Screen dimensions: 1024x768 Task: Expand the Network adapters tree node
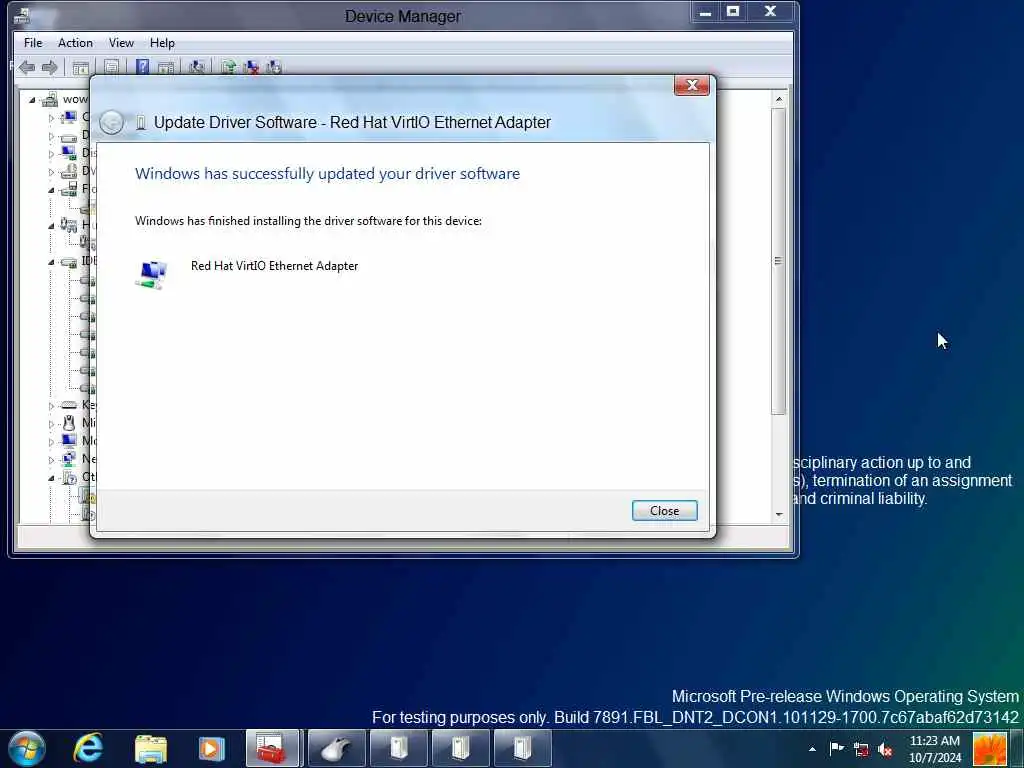[51, 460]
